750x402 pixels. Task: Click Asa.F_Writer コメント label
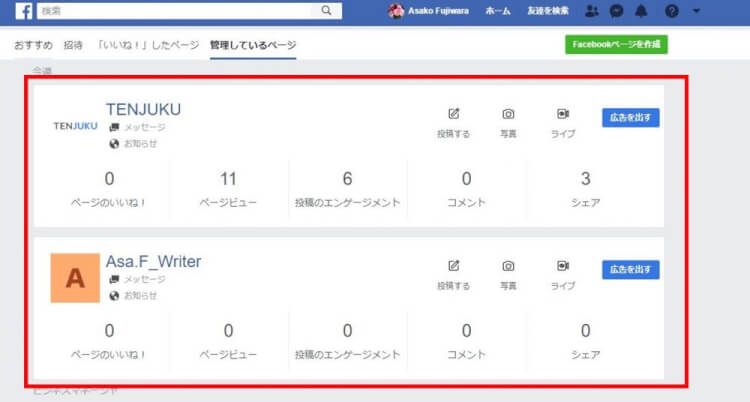tap(466, 355)
